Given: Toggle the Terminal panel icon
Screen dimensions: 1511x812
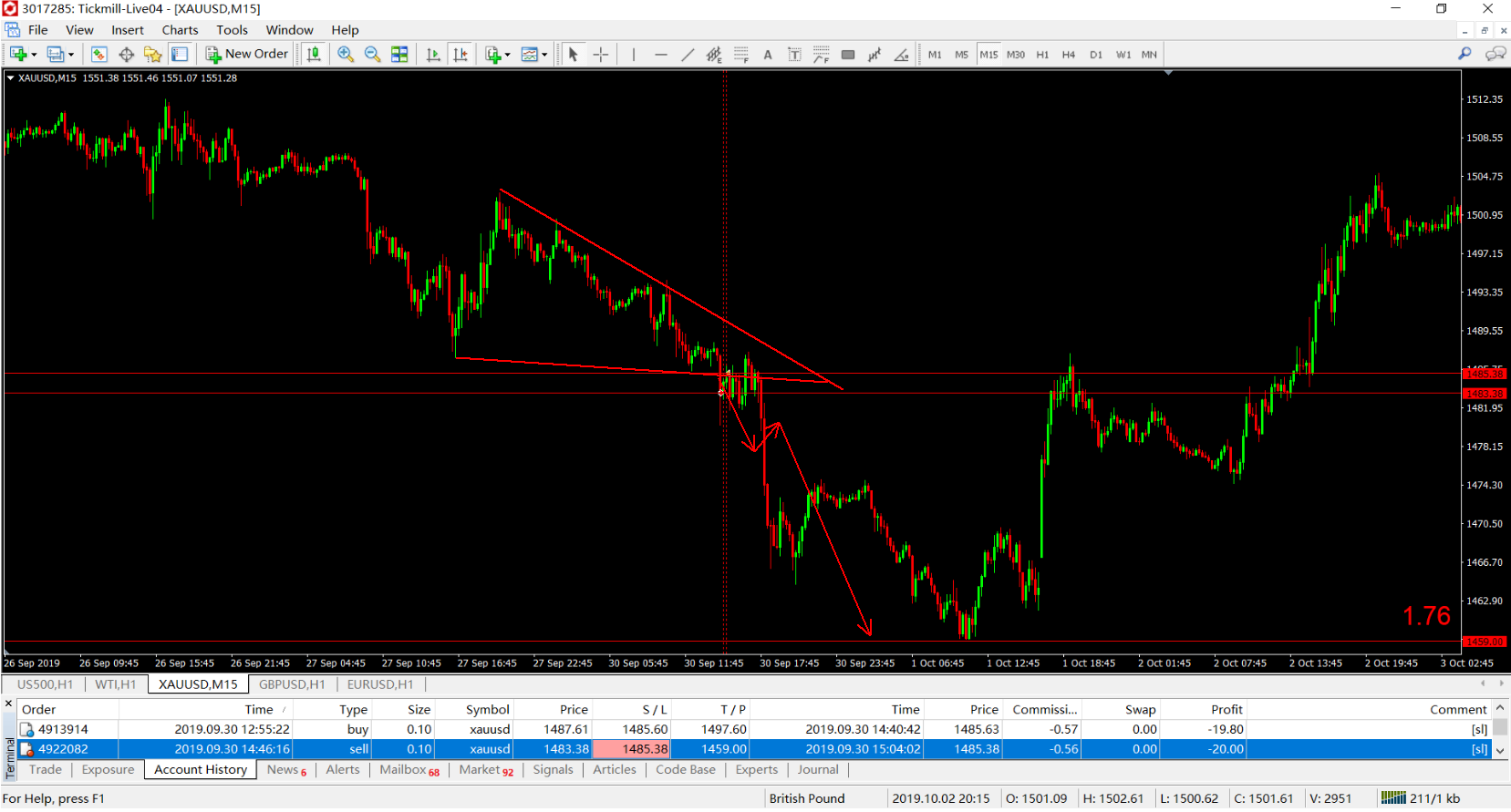Looking at the screenshot, I should (x=180, y=55).
